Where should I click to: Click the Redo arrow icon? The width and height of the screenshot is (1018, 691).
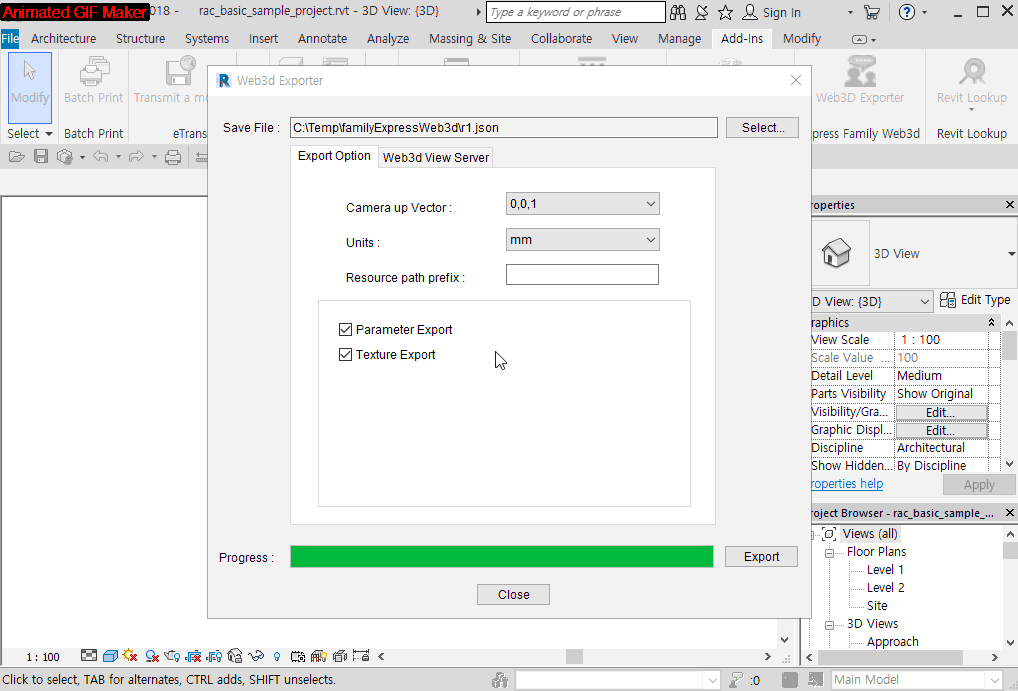[136, 157]
